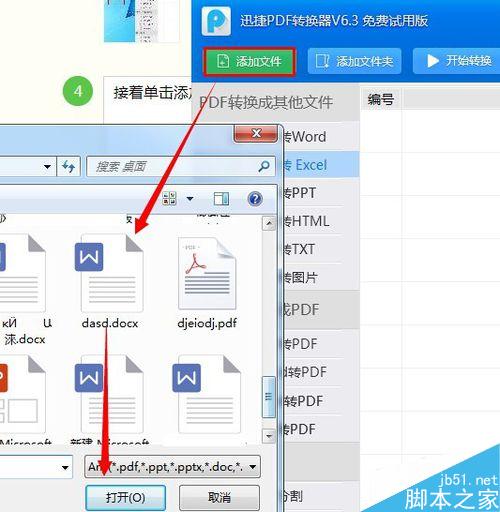Click the dasd.docx file name label
Screen dimensions: 500x512
click(x=110, y=323)
